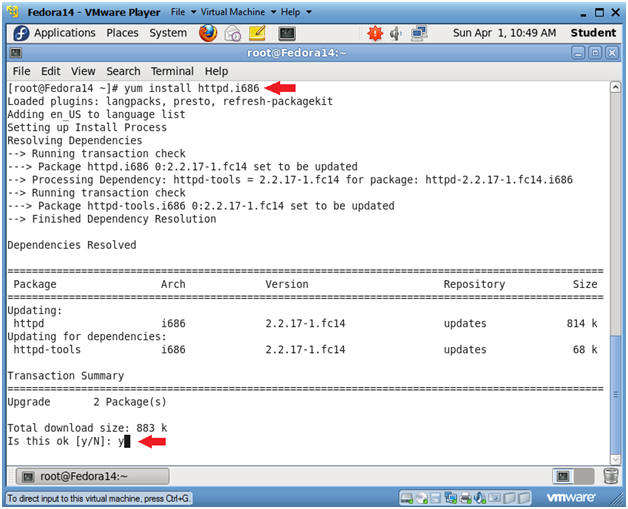Viewport: 628px width, 509px height.
Task: Open the Trash icon in bottom panel
Action: click(611, 476)
